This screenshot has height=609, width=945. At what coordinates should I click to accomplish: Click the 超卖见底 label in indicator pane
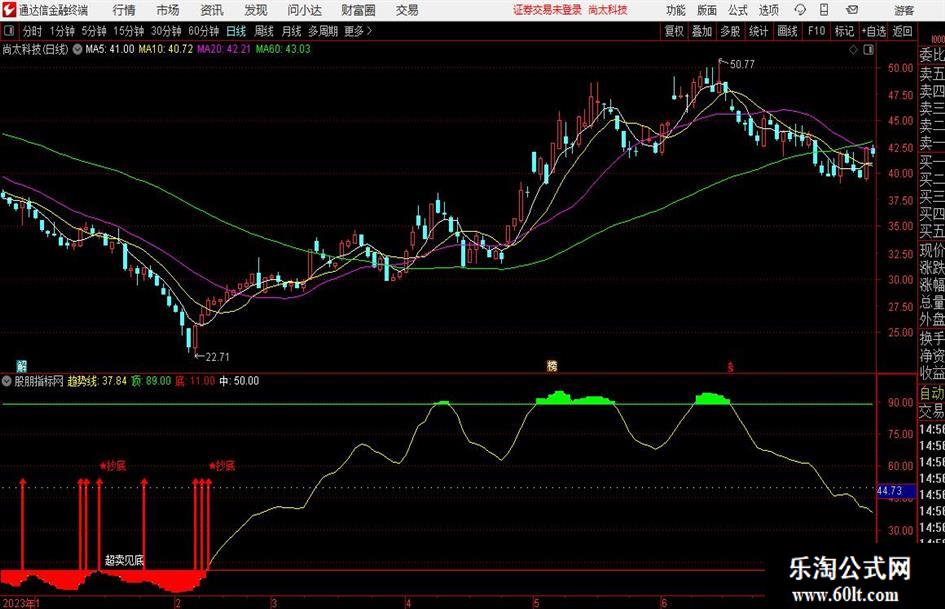click(x=125, y=561)
